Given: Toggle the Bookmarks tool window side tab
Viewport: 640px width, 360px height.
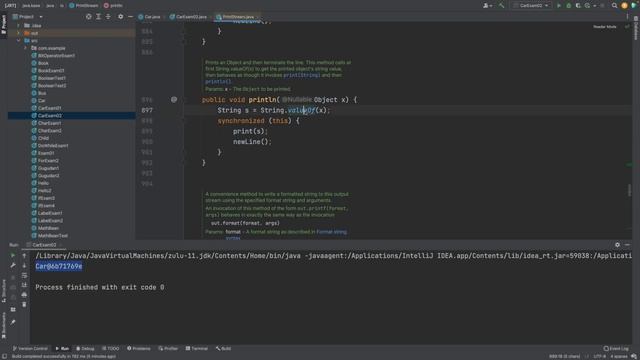Looking at the screenshot, I should click(x=4, y=325).
